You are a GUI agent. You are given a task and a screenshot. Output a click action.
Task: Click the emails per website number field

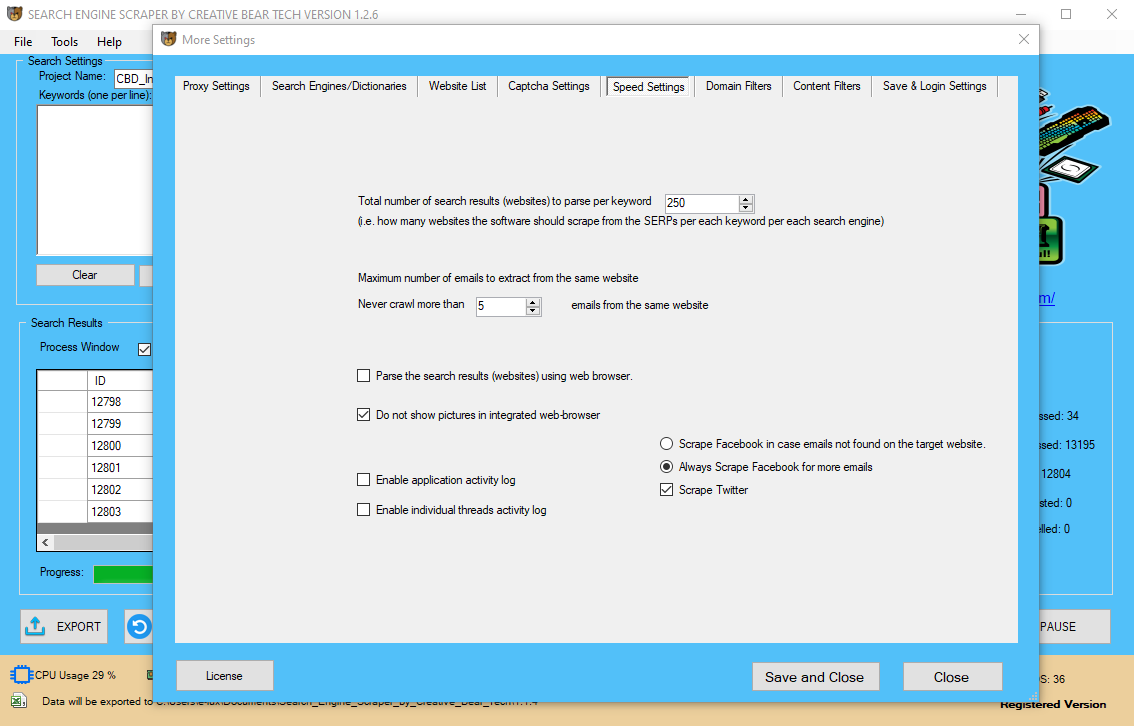coord(499,306)
